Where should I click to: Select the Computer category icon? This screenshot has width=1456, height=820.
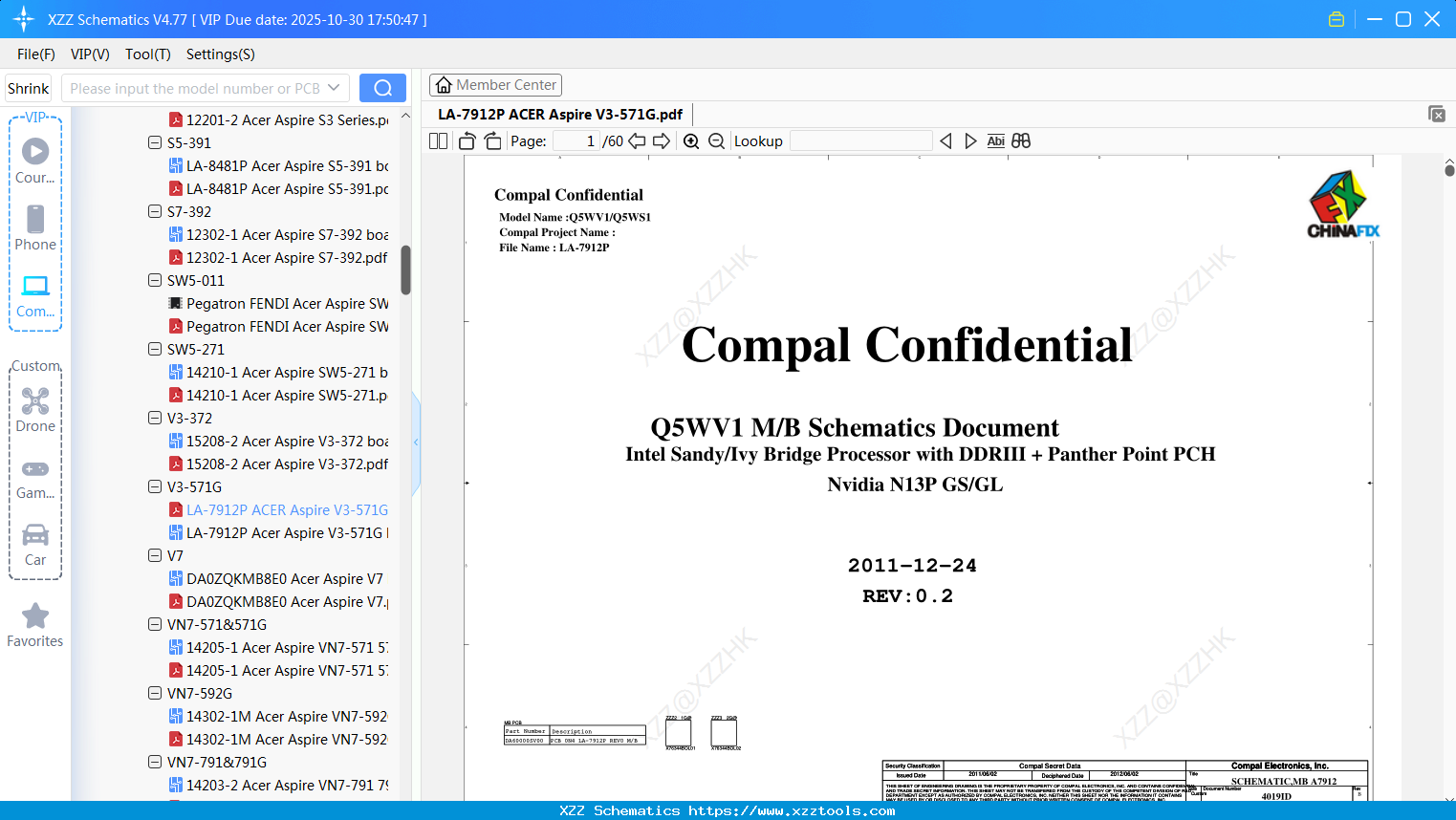click(x=35, y=295)
